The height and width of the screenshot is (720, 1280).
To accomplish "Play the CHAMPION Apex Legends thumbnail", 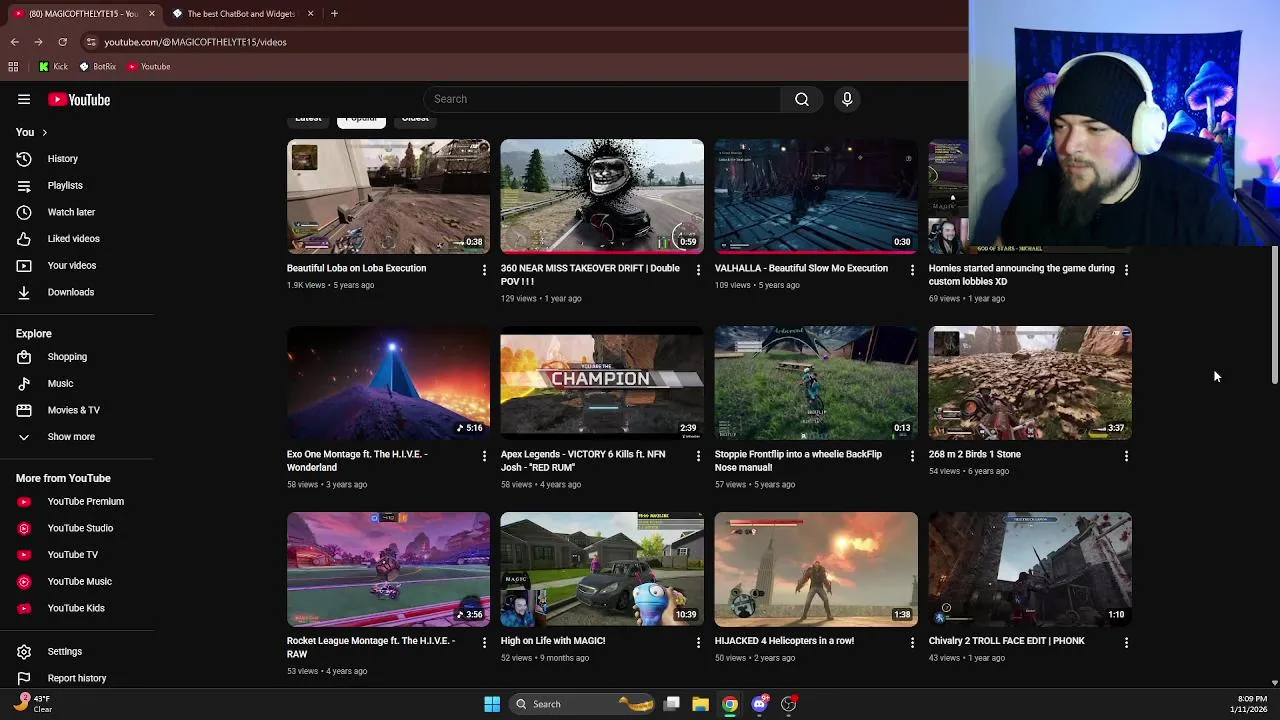I will (602, 383).
